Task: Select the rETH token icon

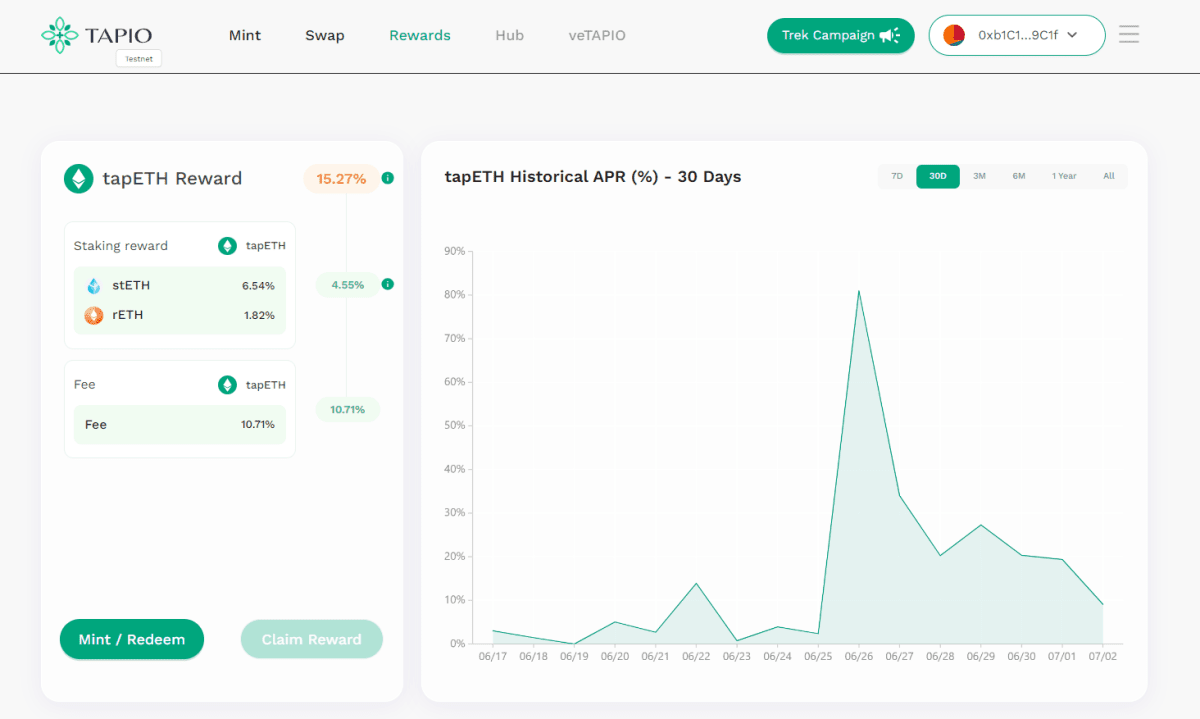Action: click(94, 315)
